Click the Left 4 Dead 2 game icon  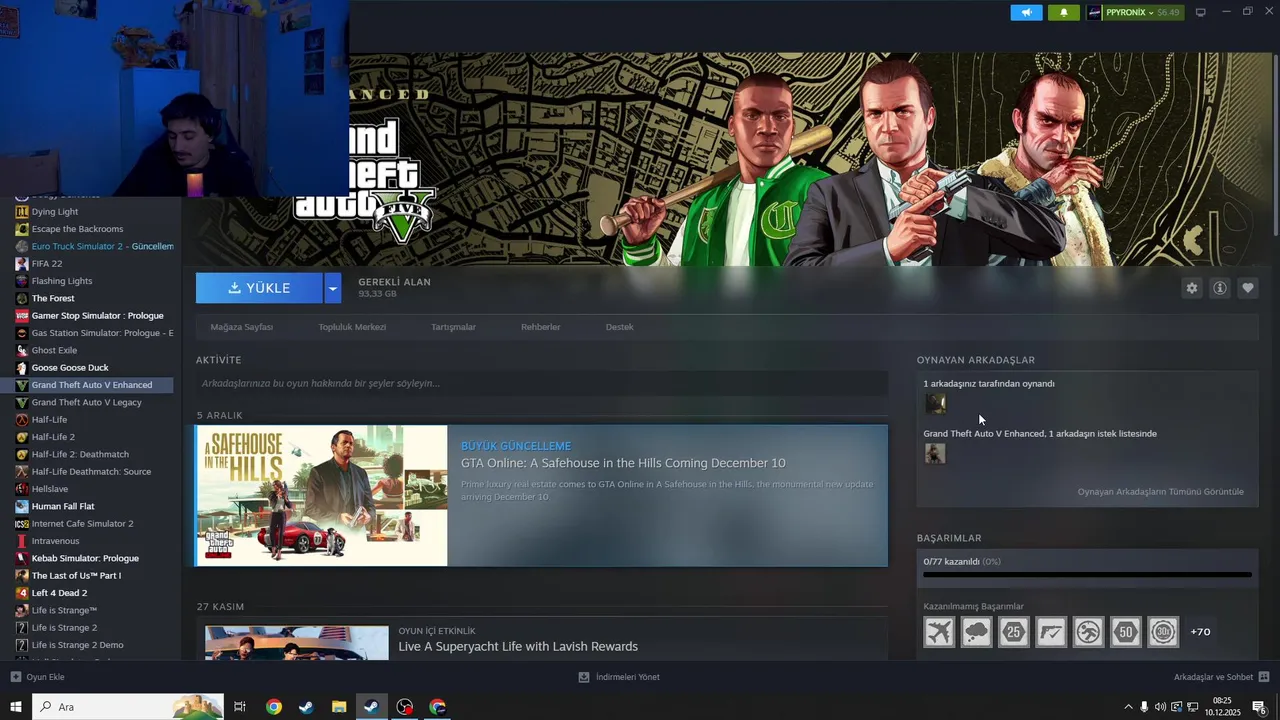22,593
